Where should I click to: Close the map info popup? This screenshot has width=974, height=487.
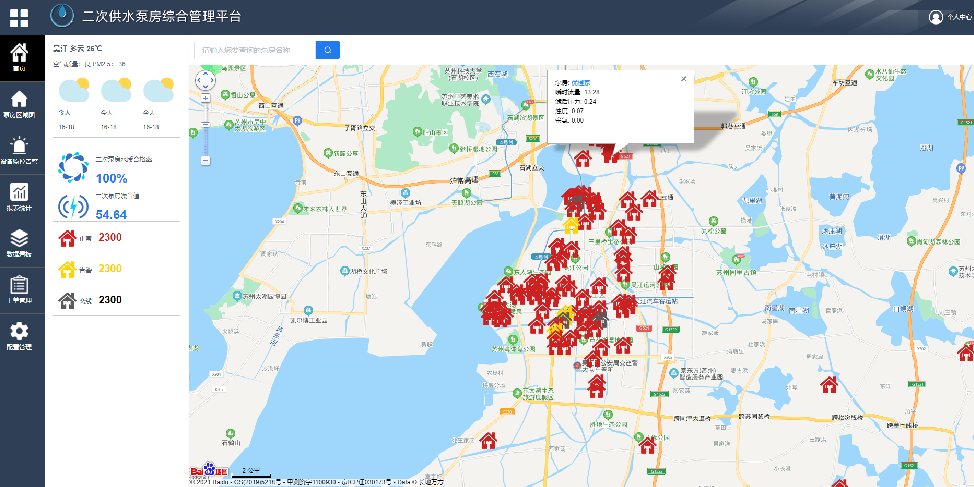(x=683, y=79)
